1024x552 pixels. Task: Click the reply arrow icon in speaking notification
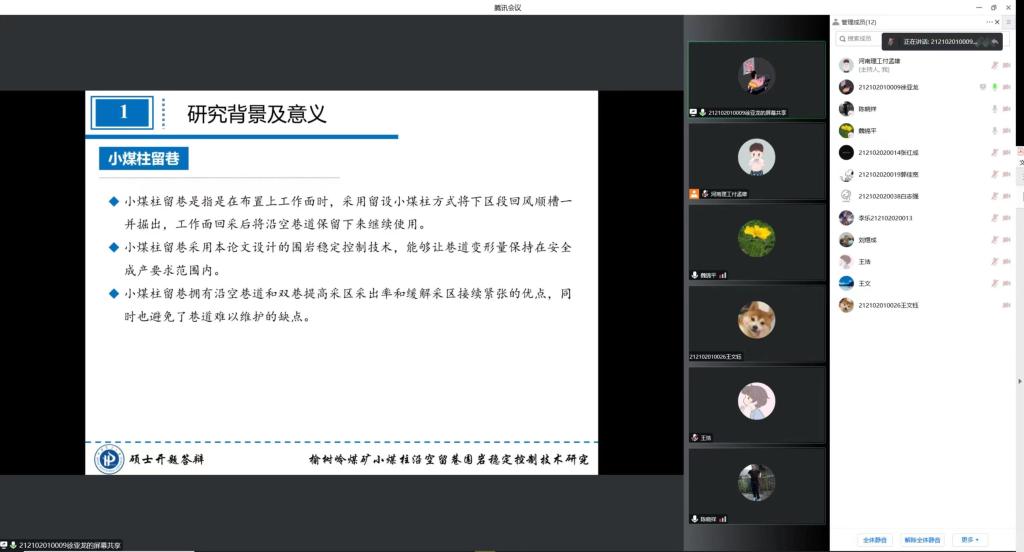(995, 42)
